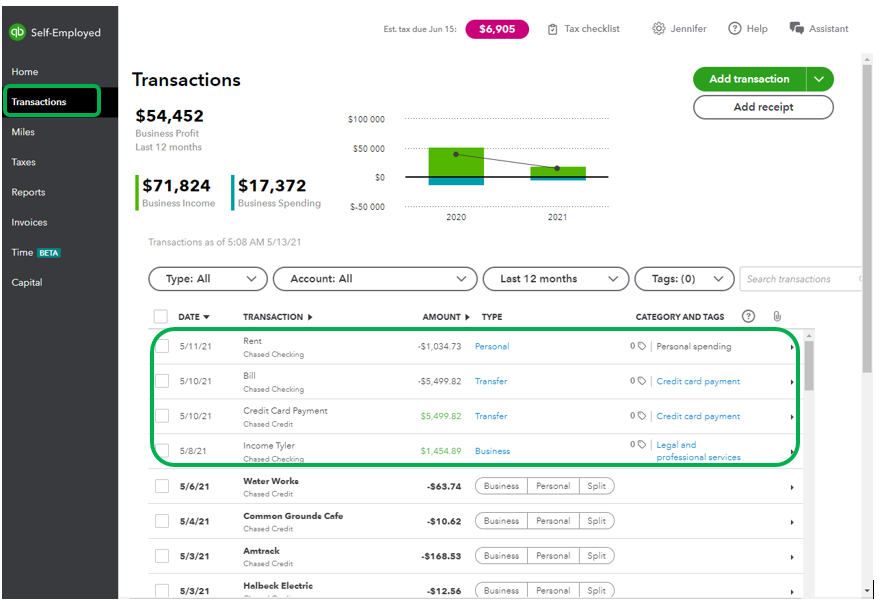Click Credit card payment link on Bill row
Image resolution: width=884 pixels, height=601 pixels.
click(698, 381)
